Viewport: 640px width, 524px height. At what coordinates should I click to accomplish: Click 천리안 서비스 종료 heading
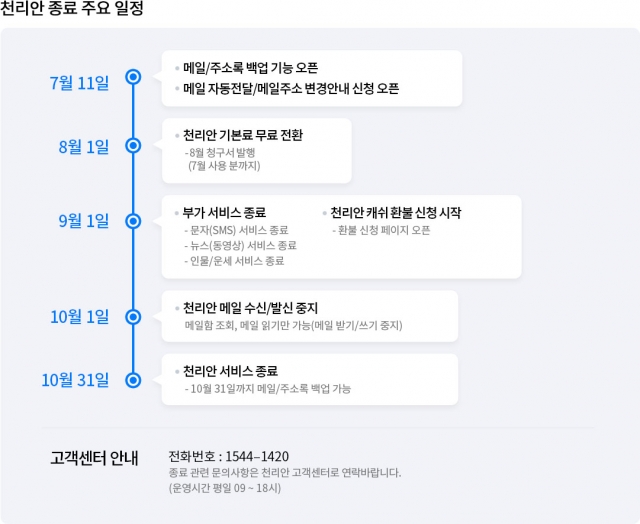tap(230, 371)
